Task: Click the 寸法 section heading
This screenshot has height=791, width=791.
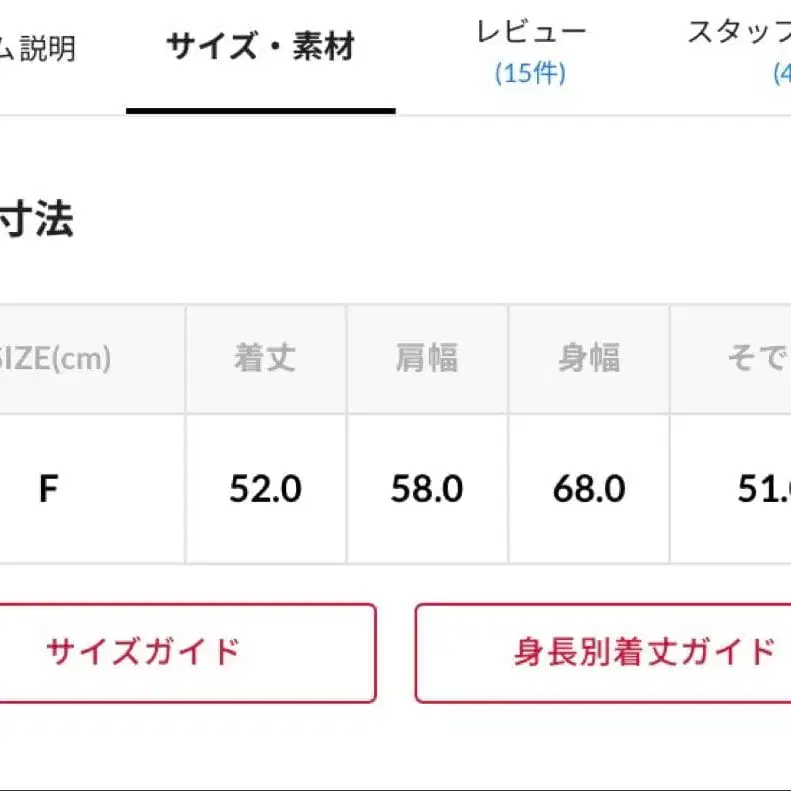Action: [36, 218]
